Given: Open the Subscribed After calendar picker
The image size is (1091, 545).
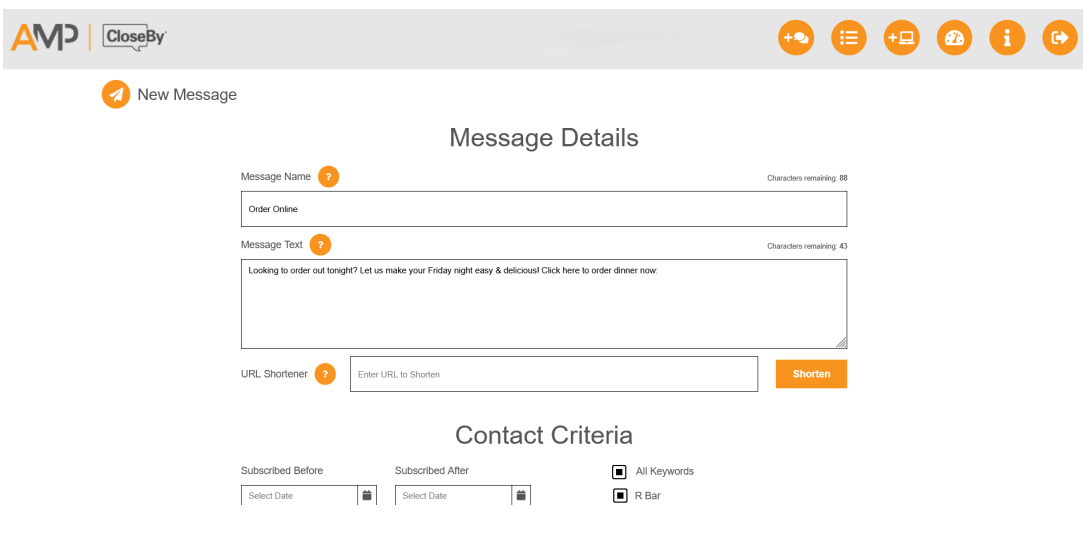Looking at the screenshot, I should [x=521, y=495].
